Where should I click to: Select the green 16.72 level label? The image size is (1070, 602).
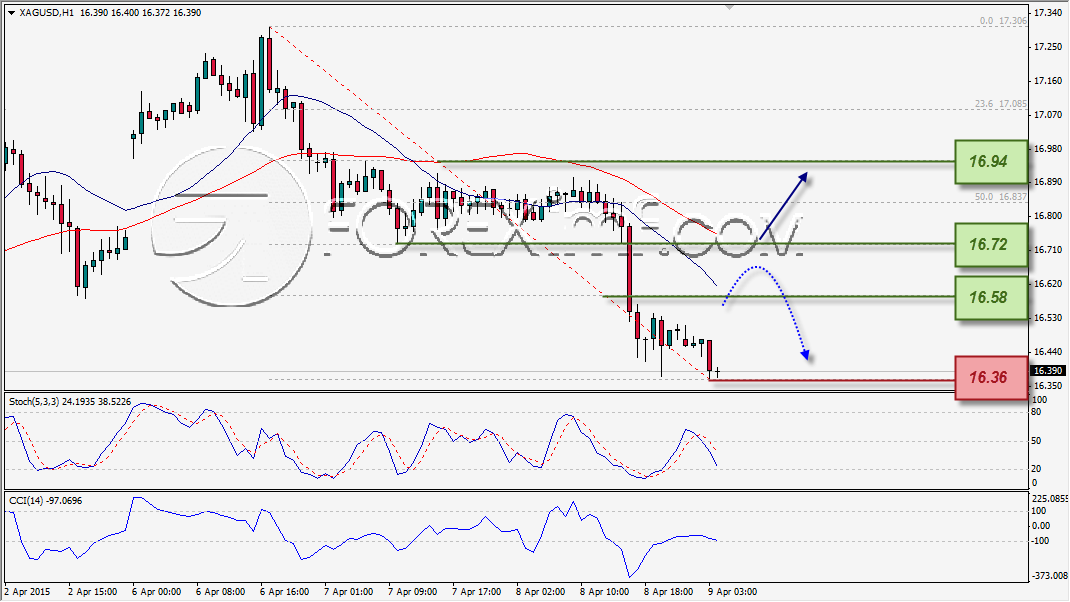pyautogui.click(x=990, y=244)
